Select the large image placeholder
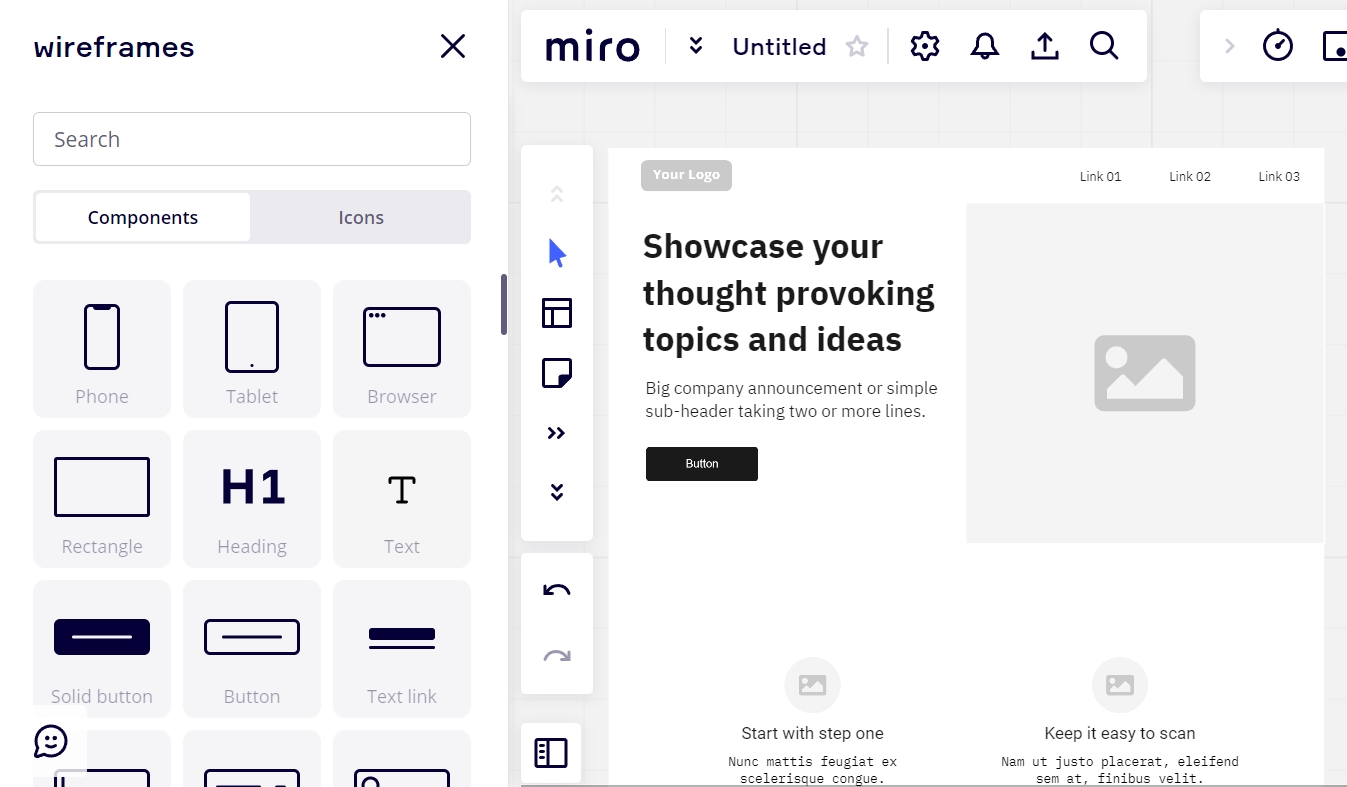 (1145, 373)
